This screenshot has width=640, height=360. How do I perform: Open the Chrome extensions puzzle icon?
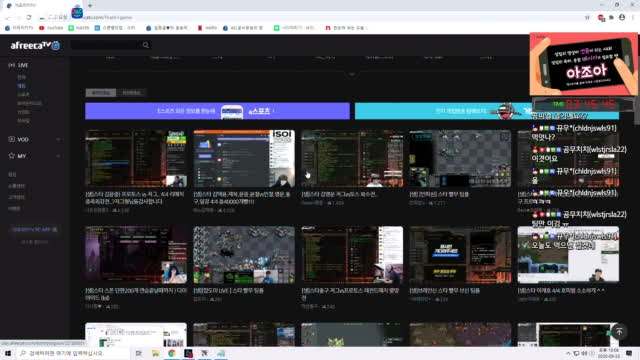[611, 18]
